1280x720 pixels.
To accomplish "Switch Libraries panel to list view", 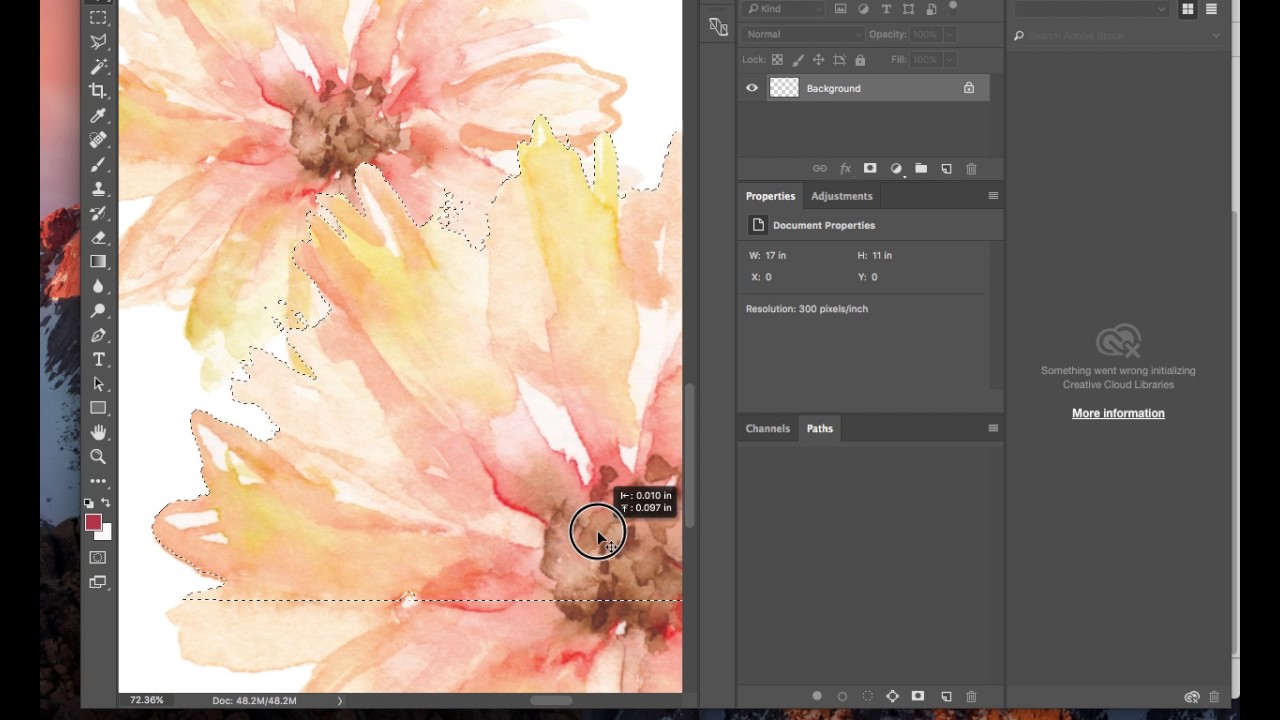I will point(1211,9).
